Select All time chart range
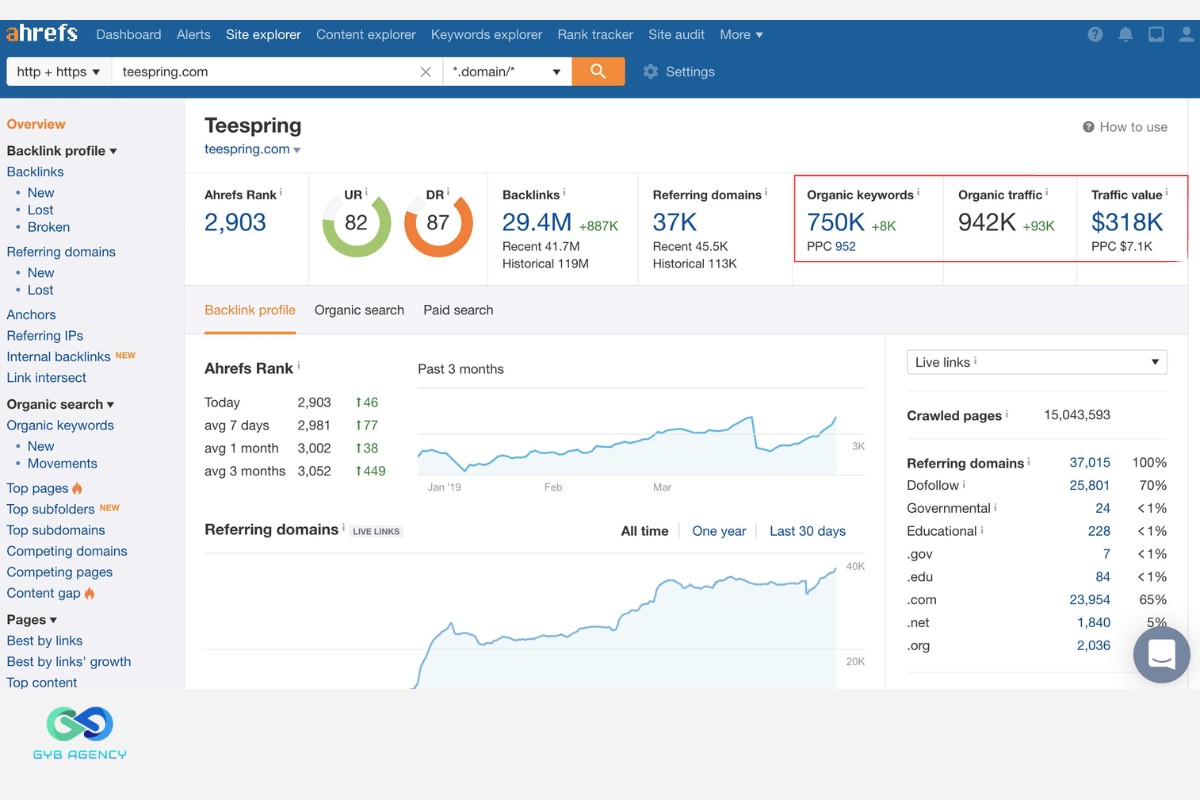 point(644,531)
